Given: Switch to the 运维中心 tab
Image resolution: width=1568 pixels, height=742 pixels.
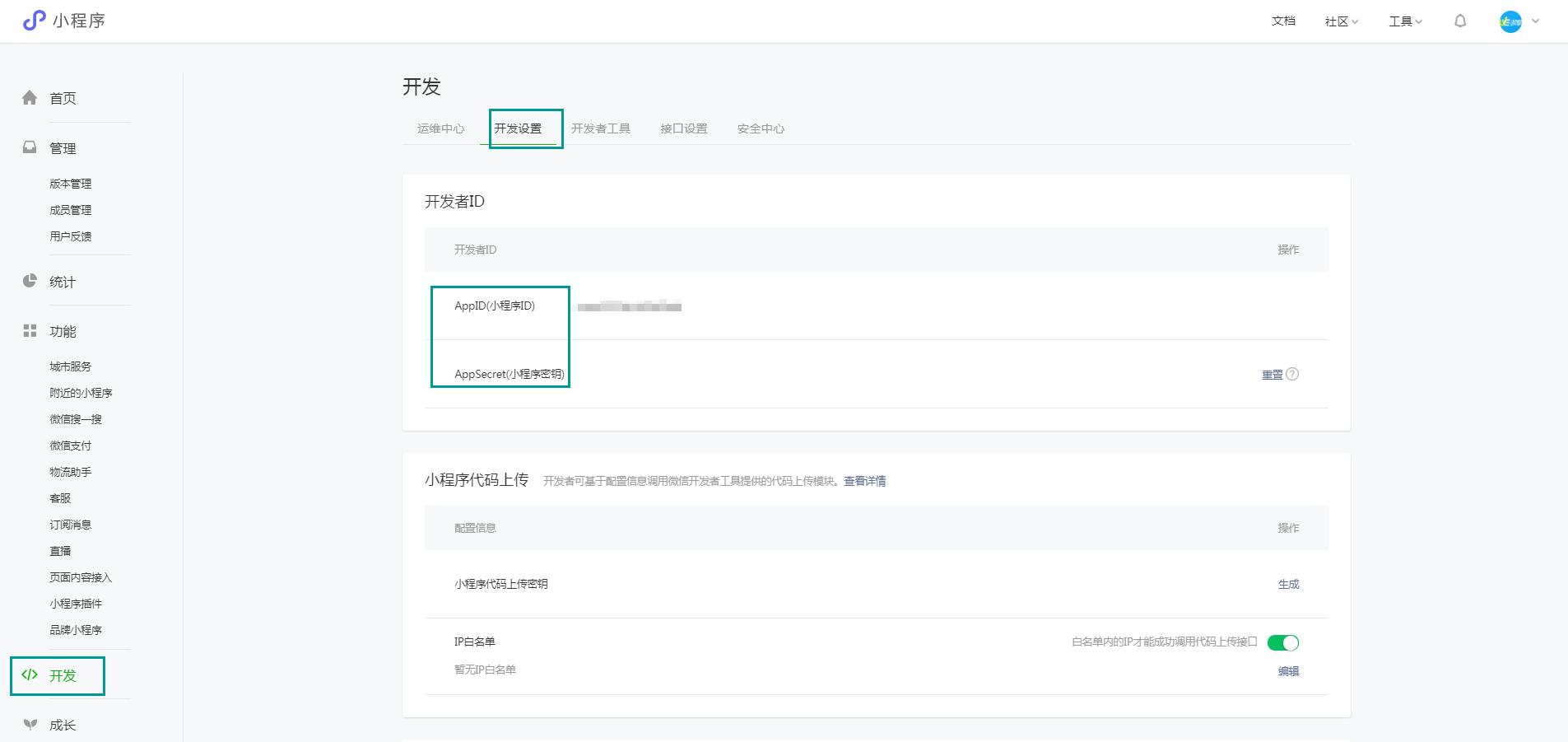Looking at the screenshot, I should coord(440,128).
